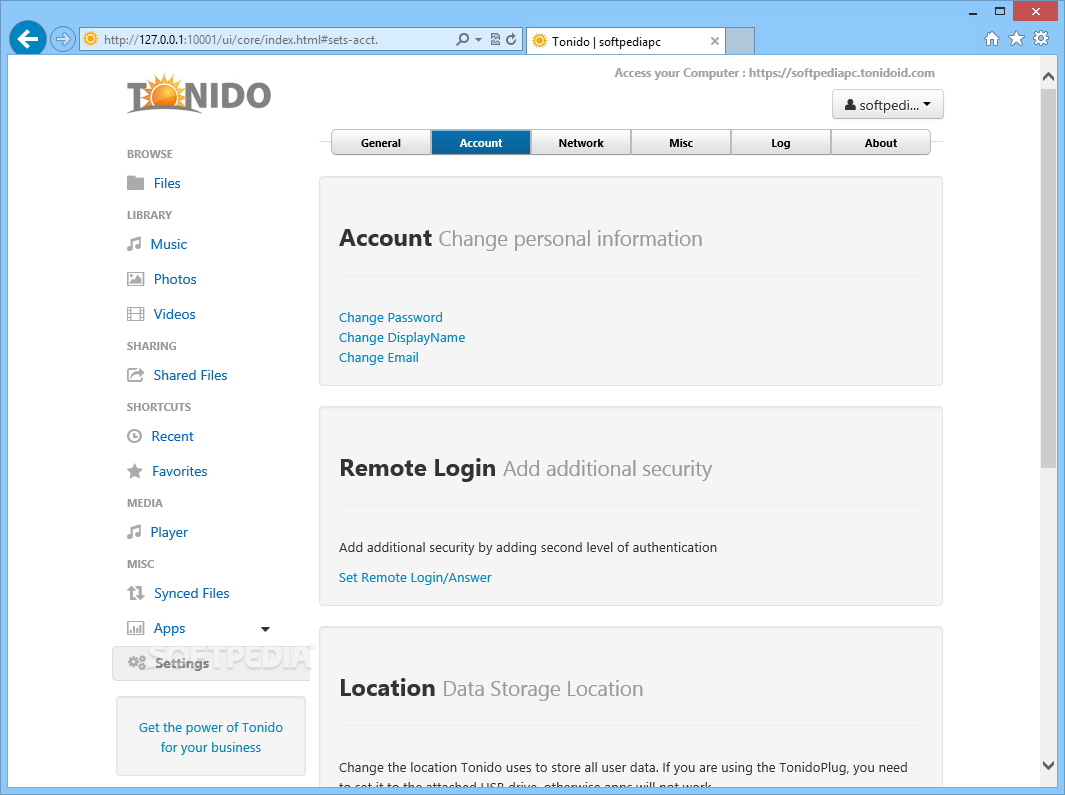Expand the Apps submenu arrow
Screen dimensions: 1065x795
click(266, 629)
